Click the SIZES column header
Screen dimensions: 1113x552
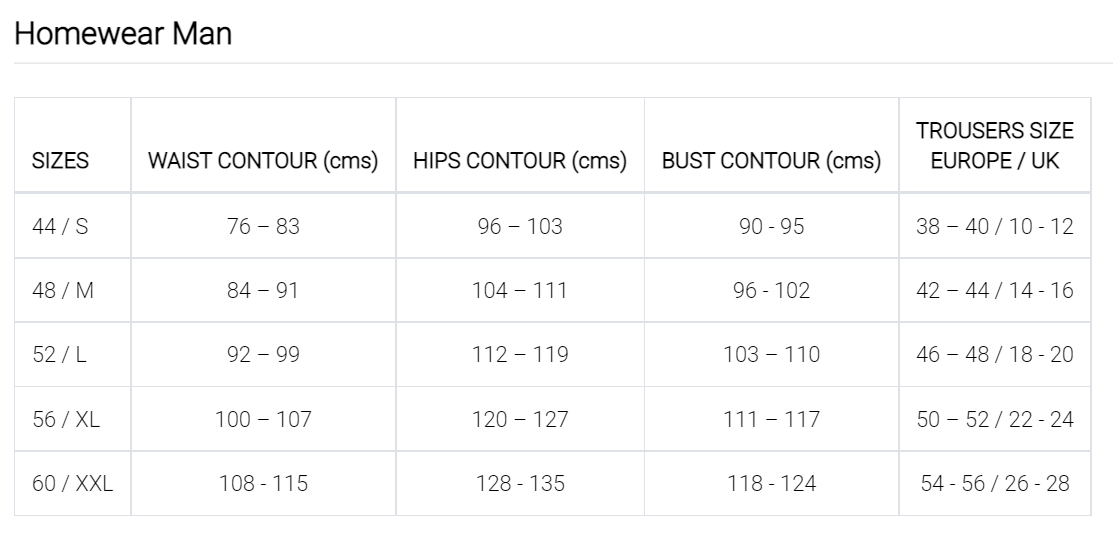coord(61,160)
